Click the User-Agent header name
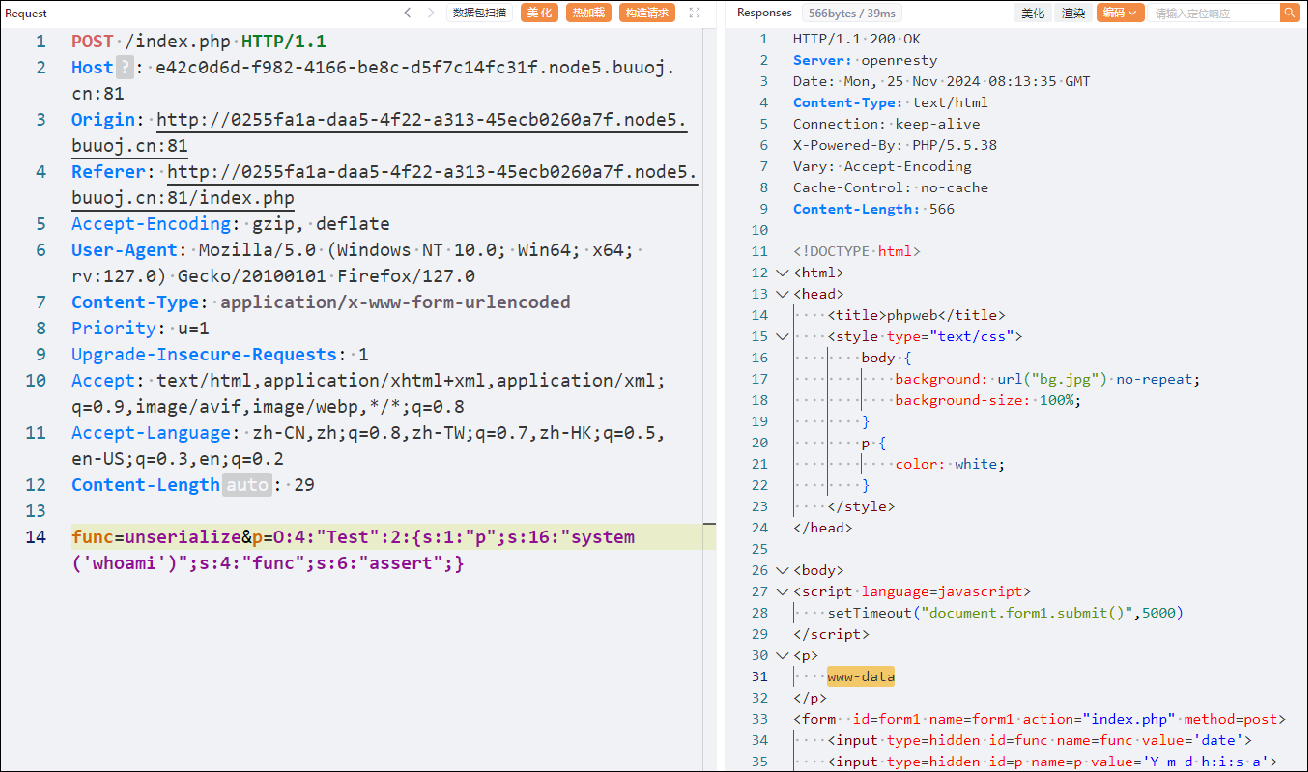Viewport: 1308px width, 772px height. [x=124, y=250]
